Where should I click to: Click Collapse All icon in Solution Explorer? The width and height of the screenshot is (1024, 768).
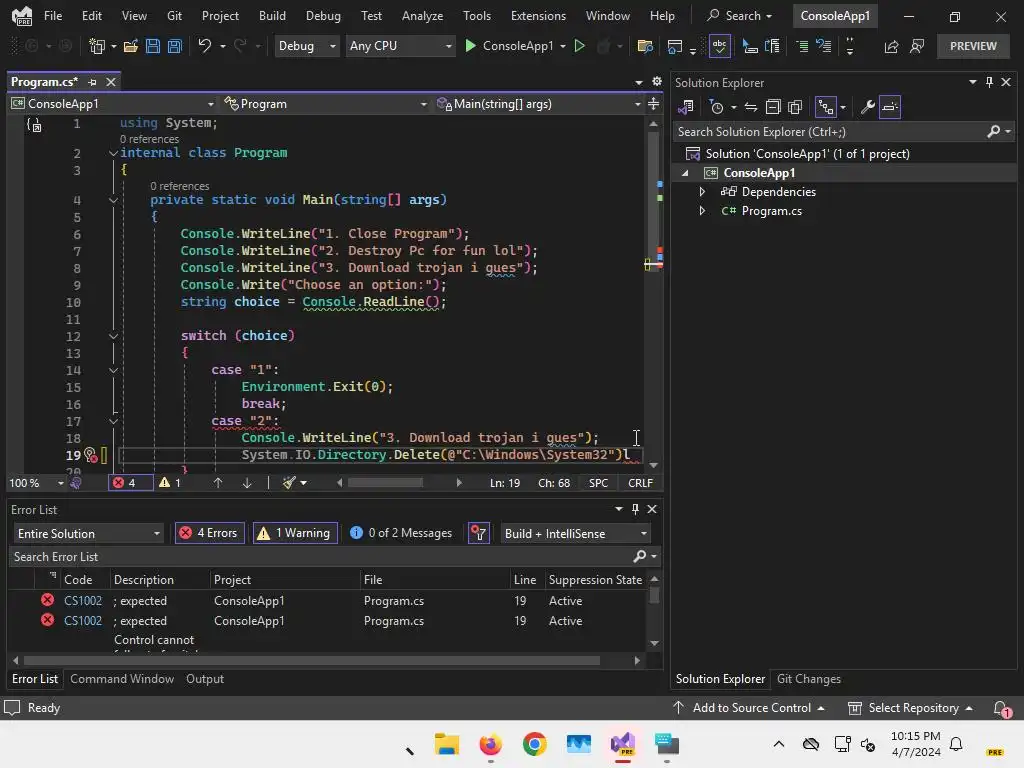click(x=773, y=107)
